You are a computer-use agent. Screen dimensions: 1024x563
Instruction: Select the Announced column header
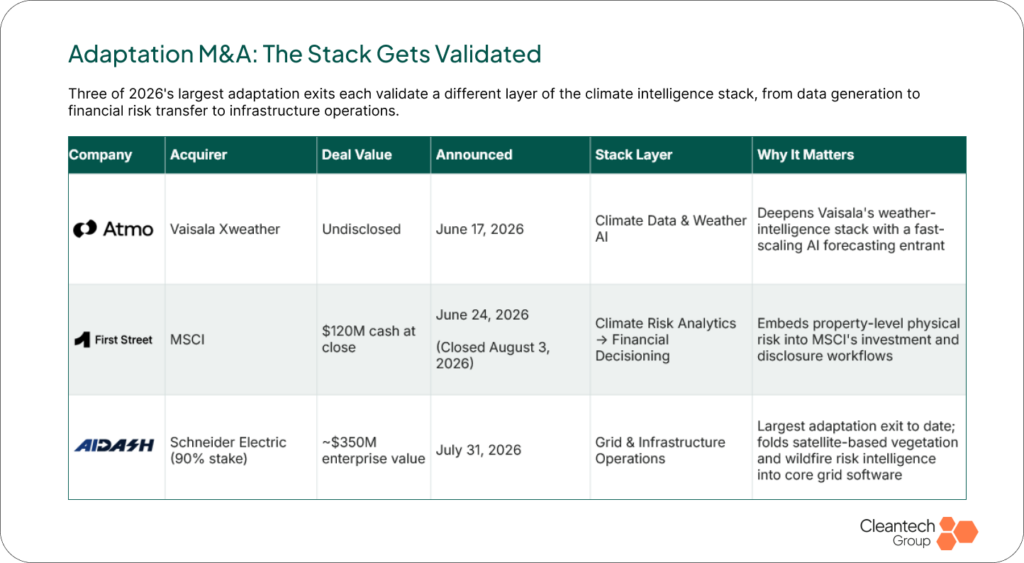tap(474, 155)
